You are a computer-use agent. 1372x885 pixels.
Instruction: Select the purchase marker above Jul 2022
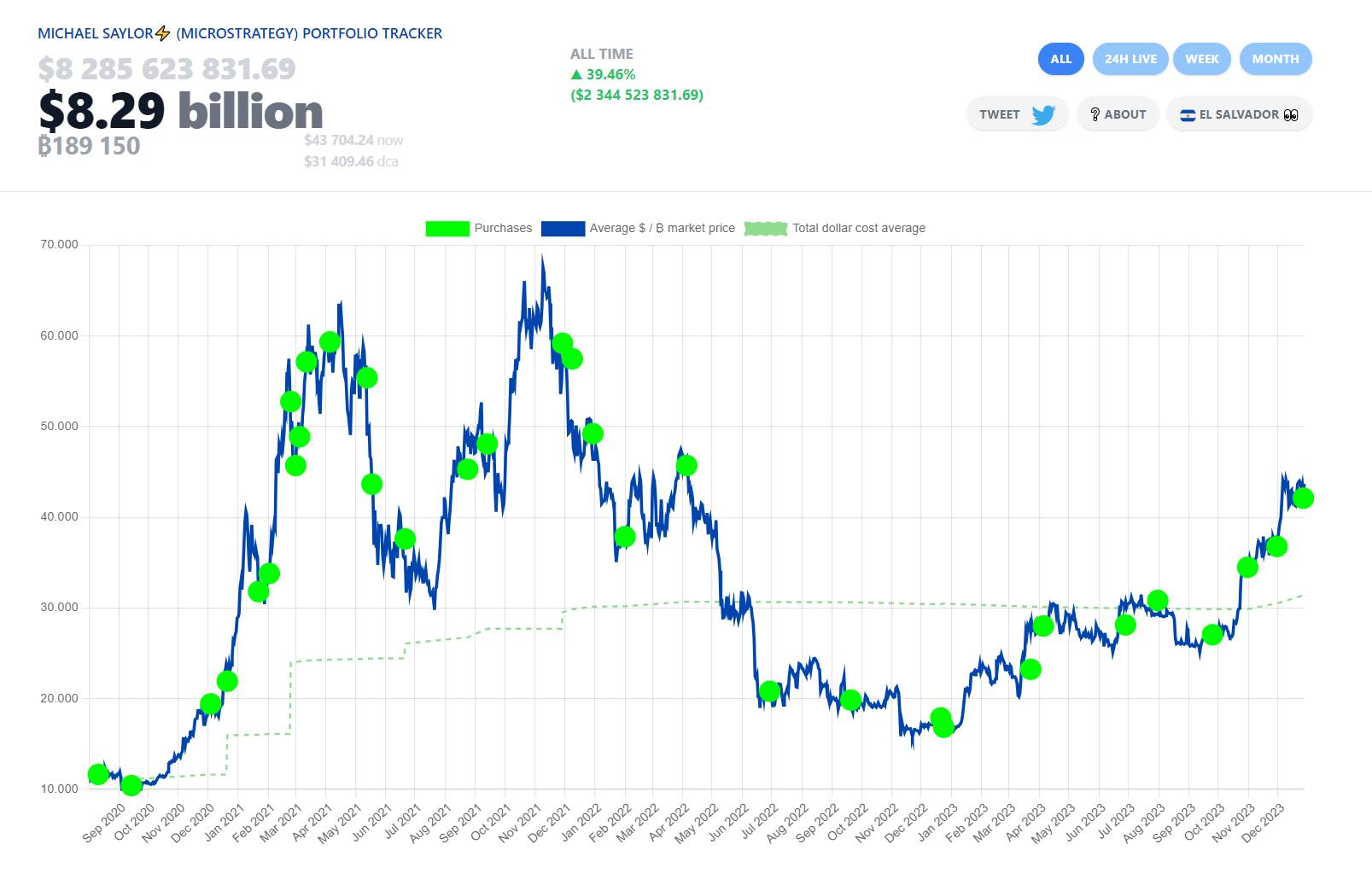[769, 691]
